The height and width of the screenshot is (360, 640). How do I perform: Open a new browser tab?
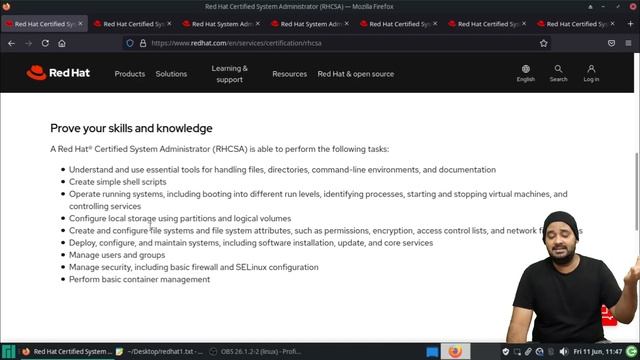[x=630, y=24]
